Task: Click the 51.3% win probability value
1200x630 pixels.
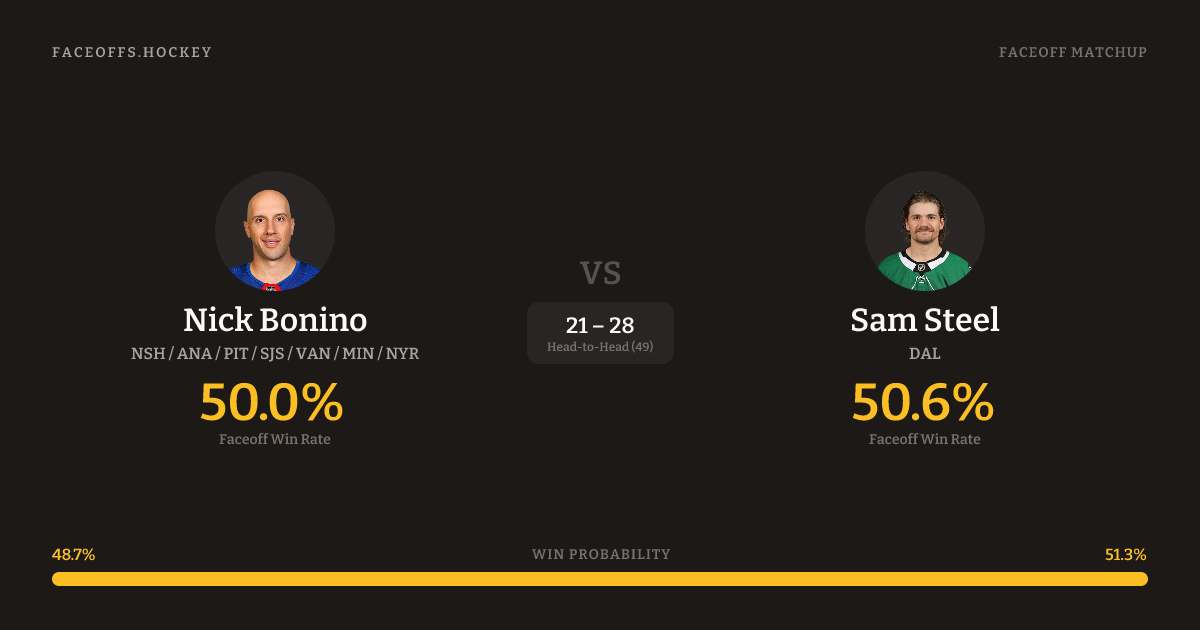Action: point(1125,554)
